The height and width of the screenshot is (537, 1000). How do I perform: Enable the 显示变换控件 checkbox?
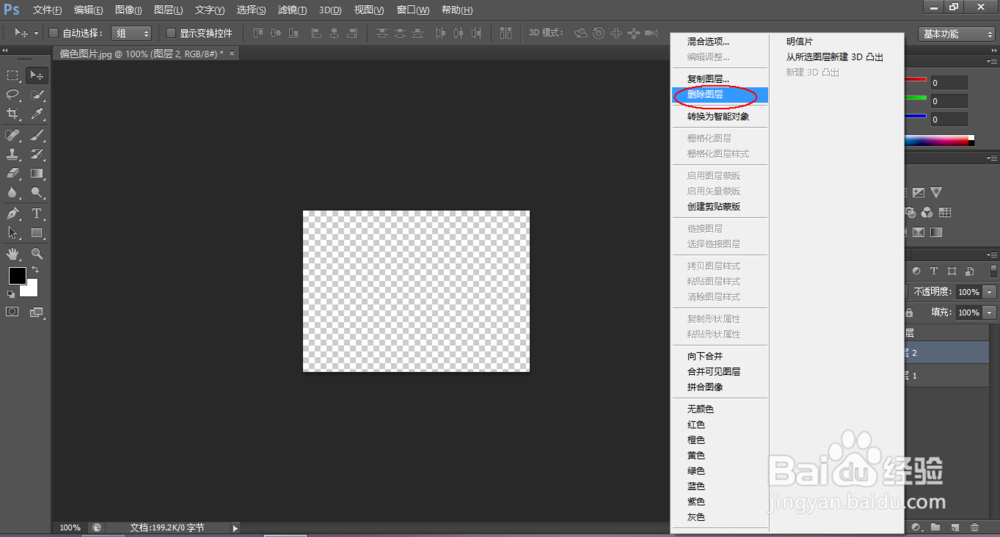click(x=170, y=33)
